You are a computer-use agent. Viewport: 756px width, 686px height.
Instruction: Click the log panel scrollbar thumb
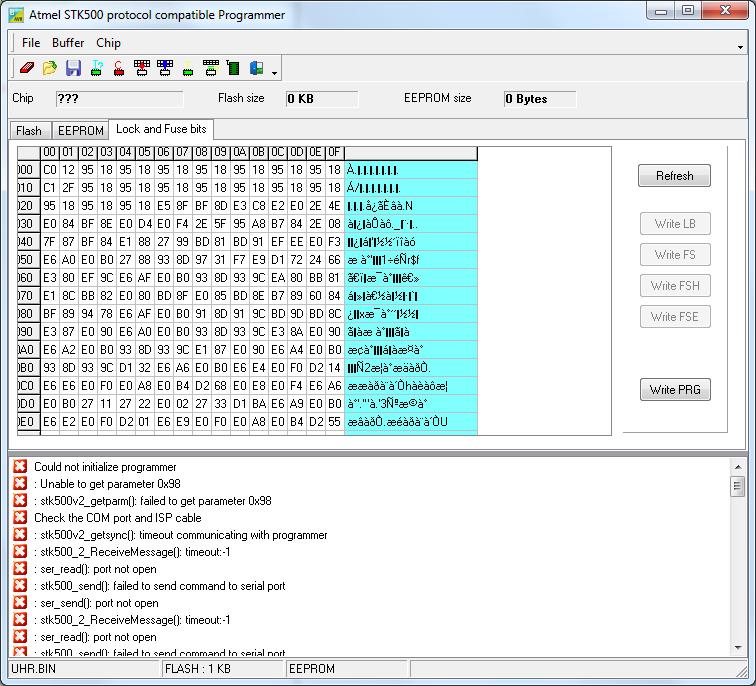(738, 486)
